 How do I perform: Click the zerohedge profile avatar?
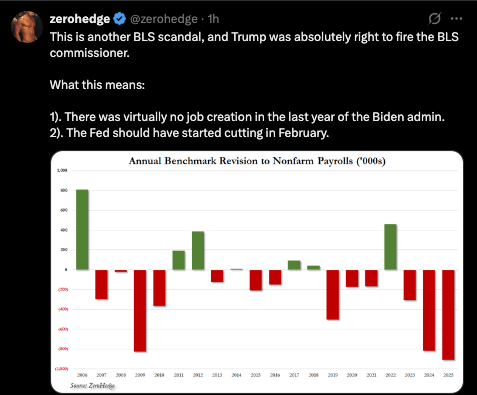[27, 27]
